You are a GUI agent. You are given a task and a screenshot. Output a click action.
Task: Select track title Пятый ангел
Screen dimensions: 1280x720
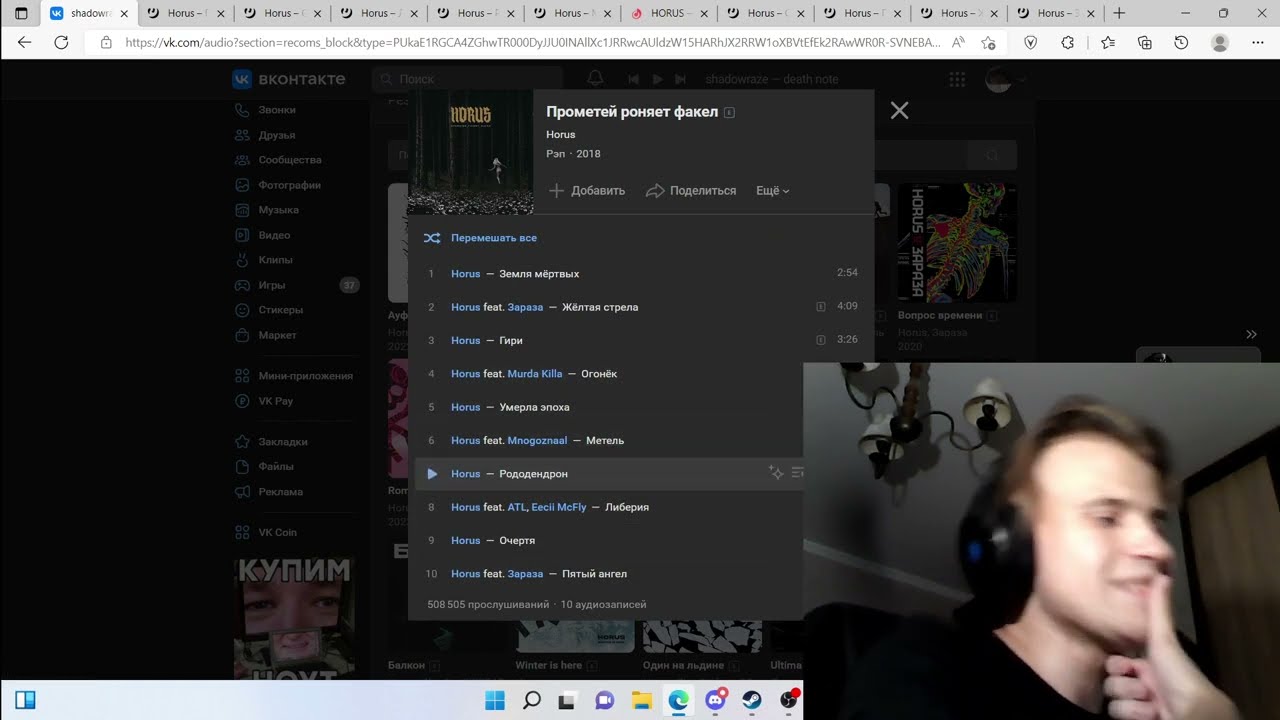[594, 574]
